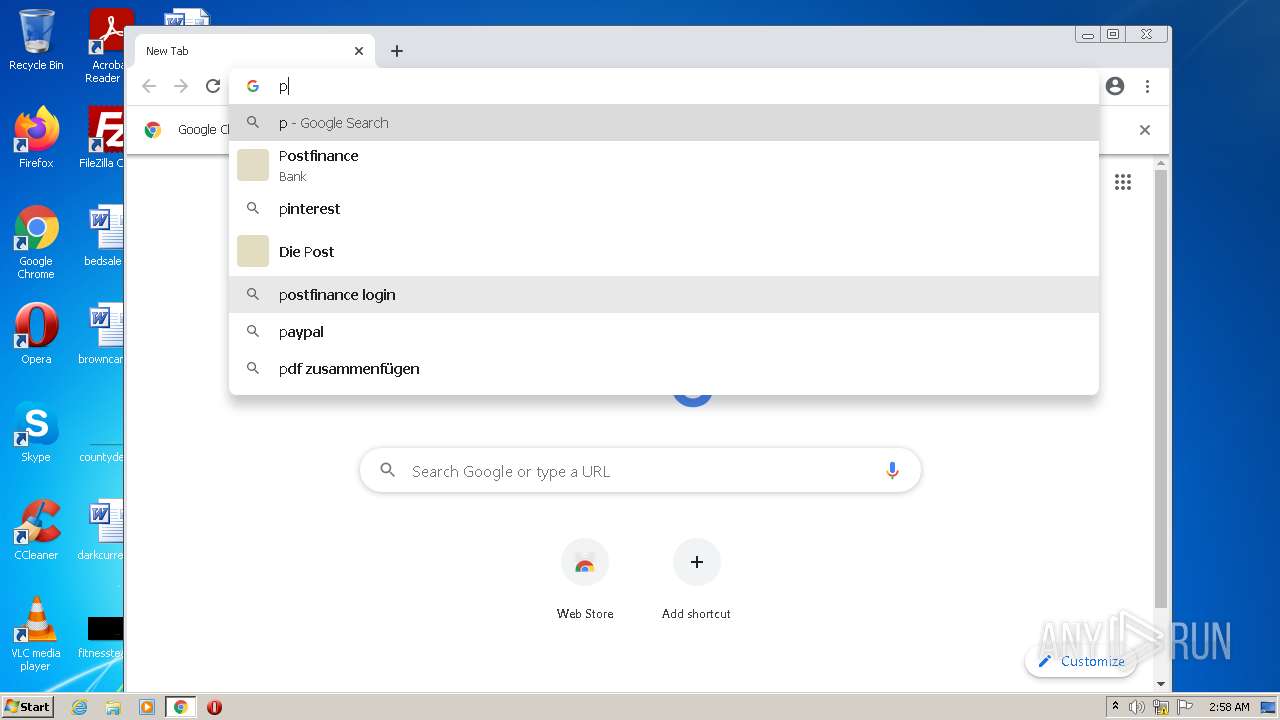Open the Recycle Bin desktop icon
The width and height of the screenshot is (1280, 720).
click(36, 41)
